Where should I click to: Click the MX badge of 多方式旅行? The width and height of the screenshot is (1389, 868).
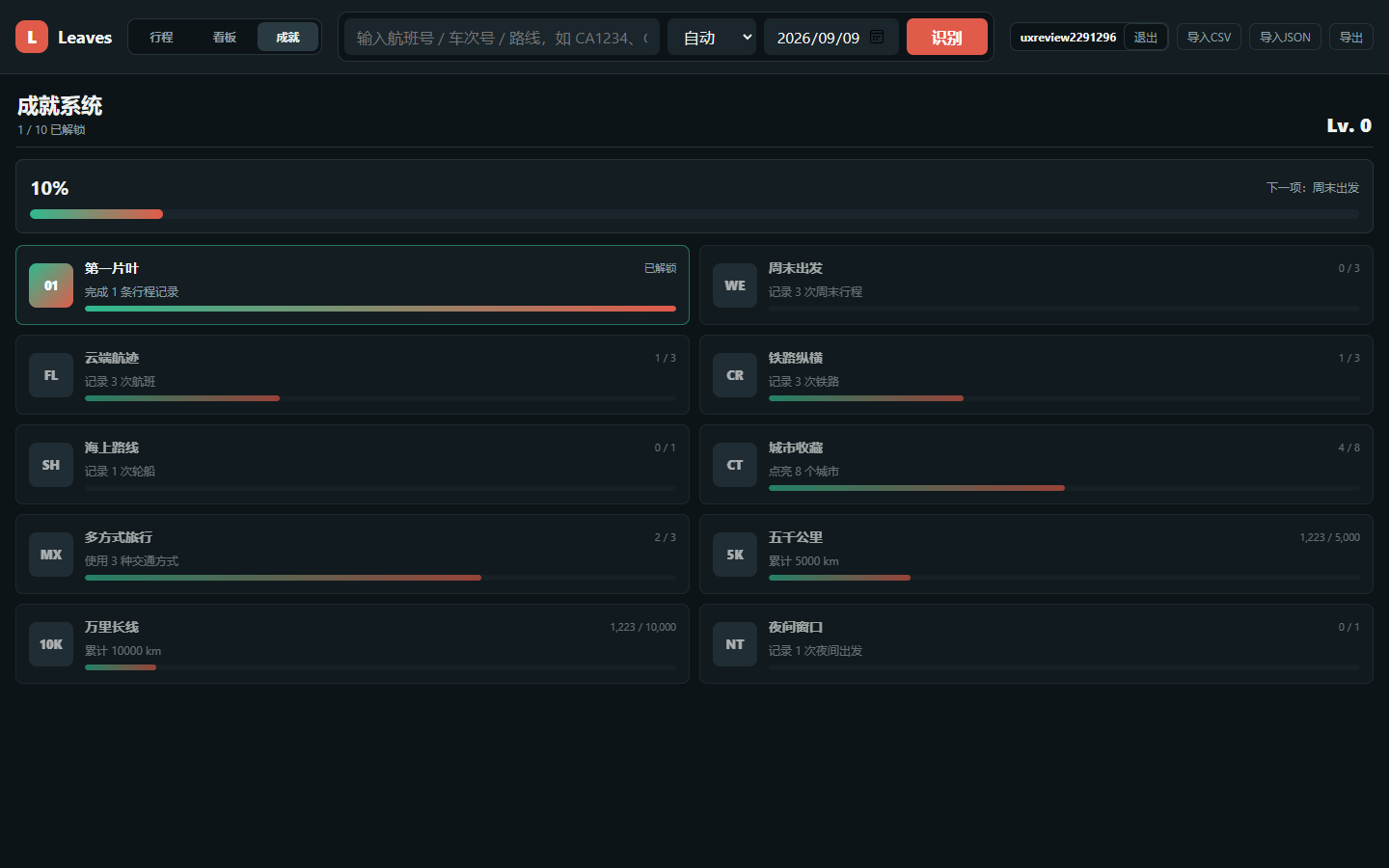point(51,555)
